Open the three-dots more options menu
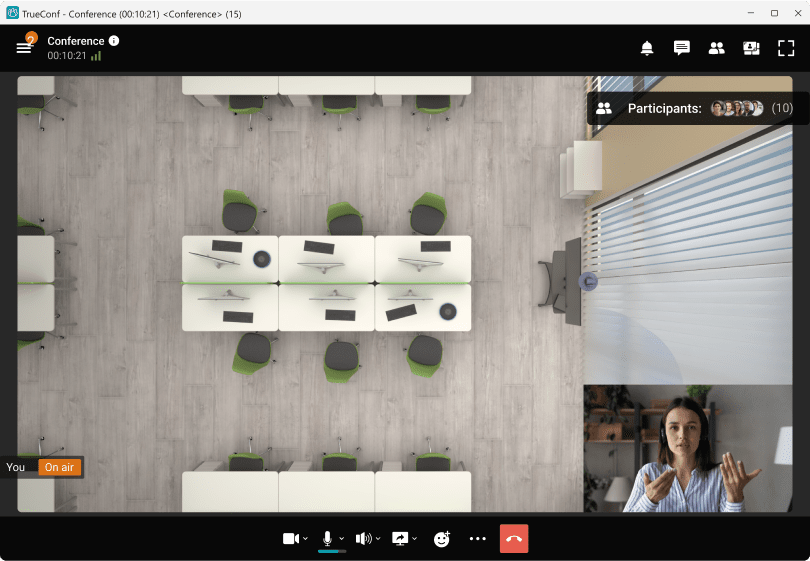 click(x=477, y=538)
